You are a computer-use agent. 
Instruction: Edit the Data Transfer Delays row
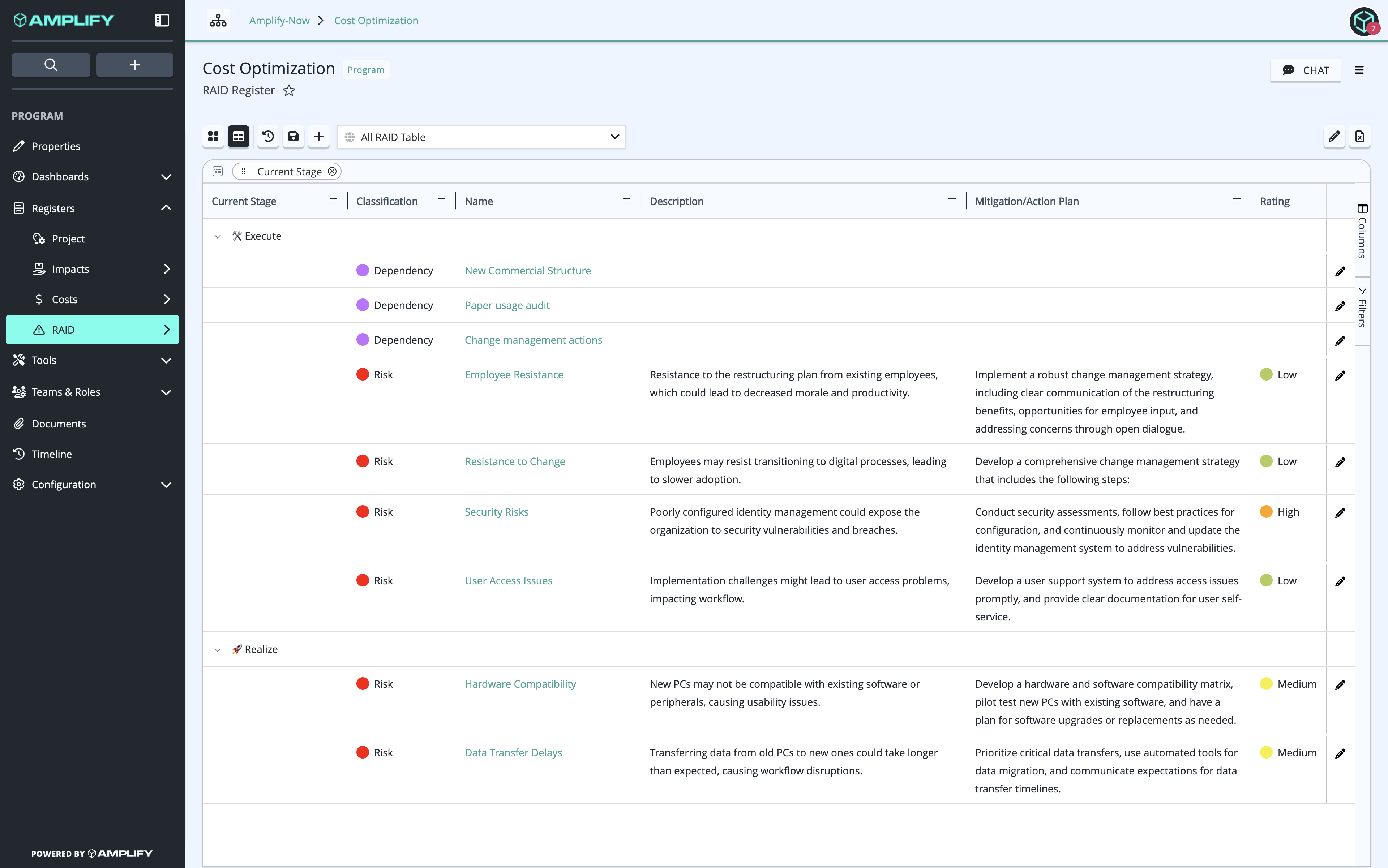click(x=1340, y=753)
